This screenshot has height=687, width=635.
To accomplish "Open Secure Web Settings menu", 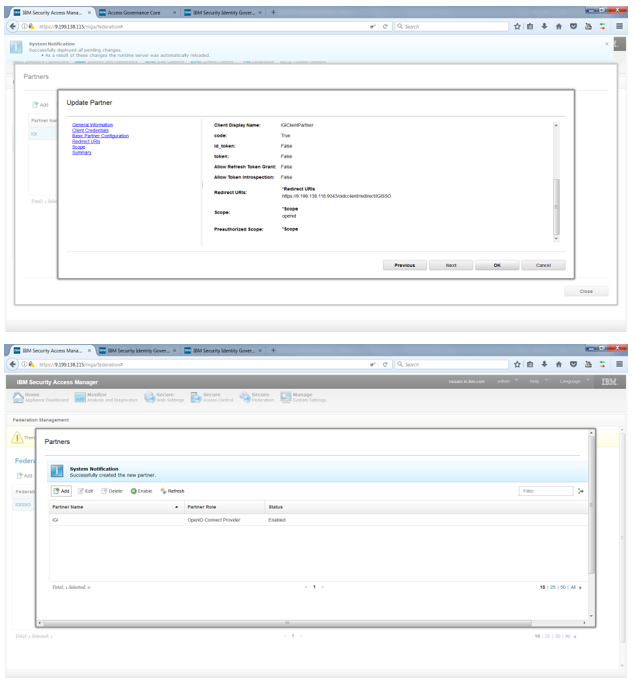I will [164, 397].
